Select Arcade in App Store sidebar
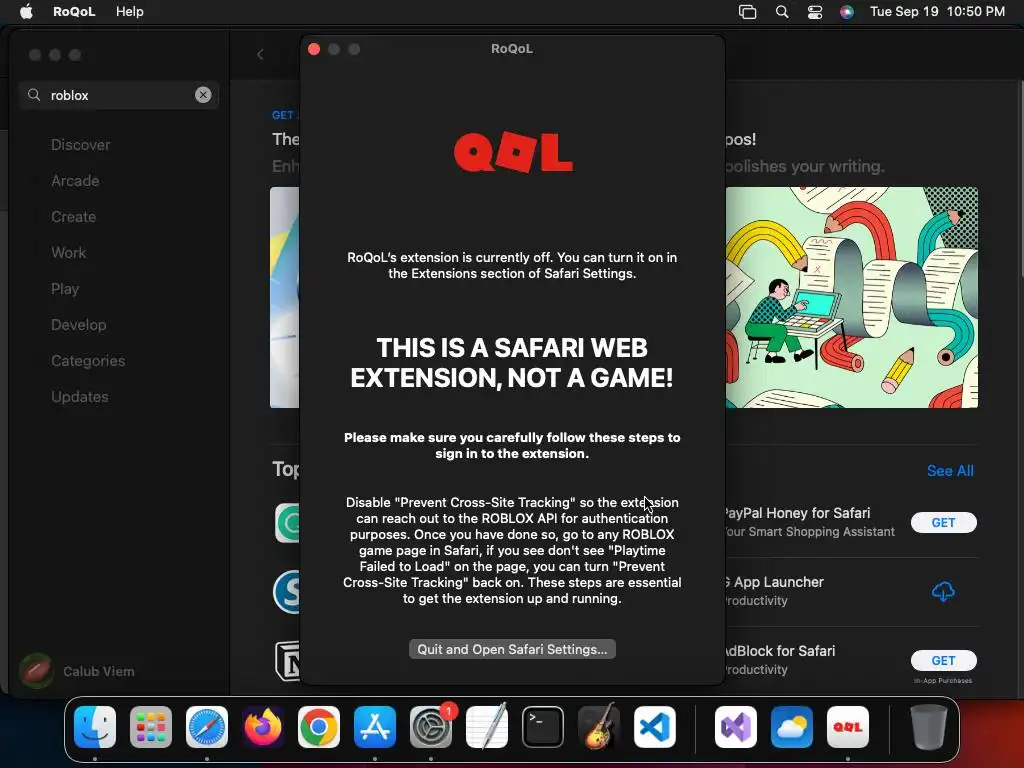This screenshot has height=768, width=1024. pos(75,181)
